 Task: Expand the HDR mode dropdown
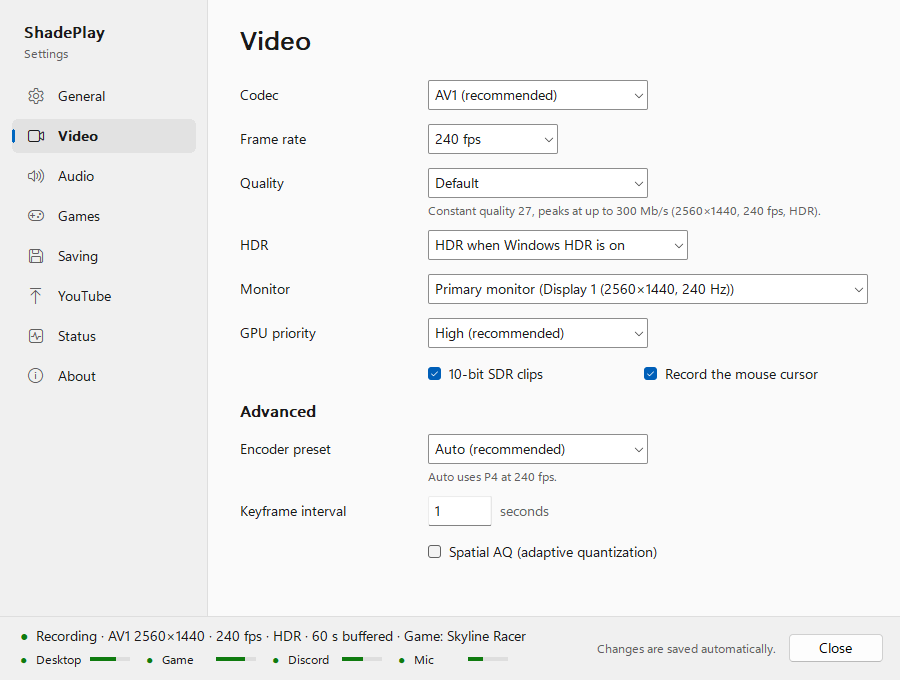pos(558,245)
